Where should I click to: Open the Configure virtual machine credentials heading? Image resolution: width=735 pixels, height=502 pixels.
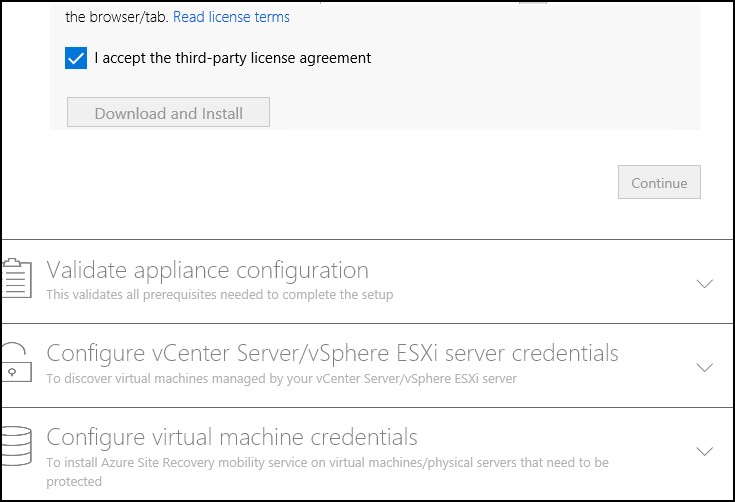click(x=232, y=438)
